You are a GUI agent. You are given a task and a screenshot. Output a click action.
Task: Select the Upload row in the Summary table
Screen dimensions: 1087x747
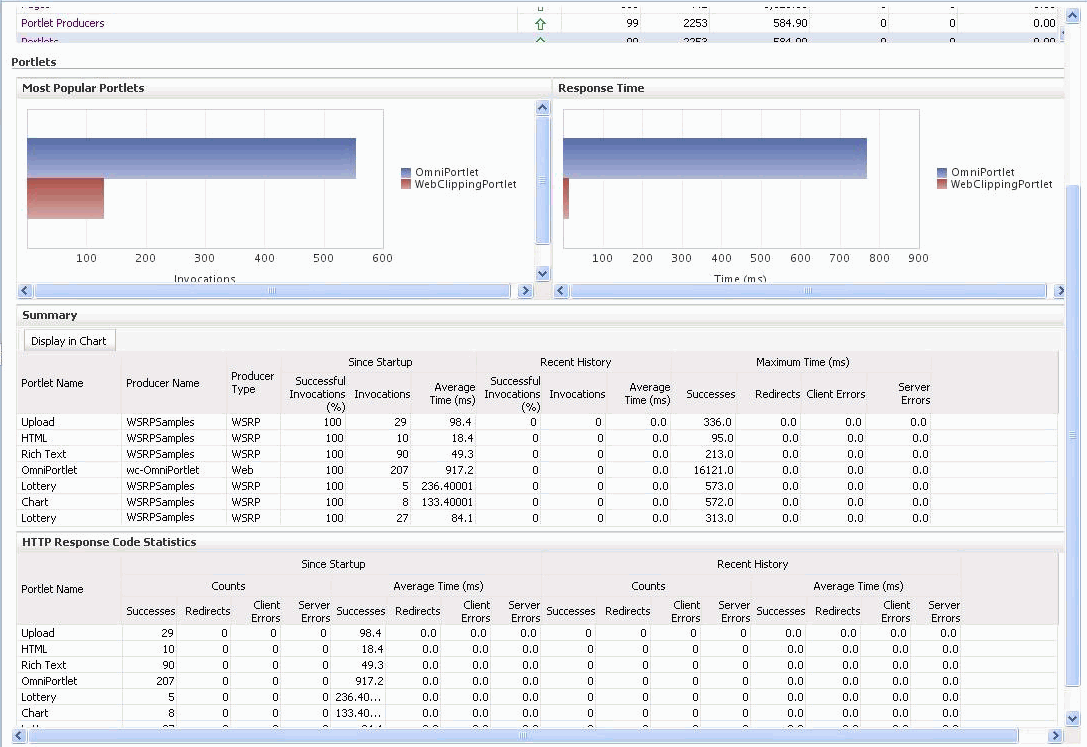coord(38,422)
